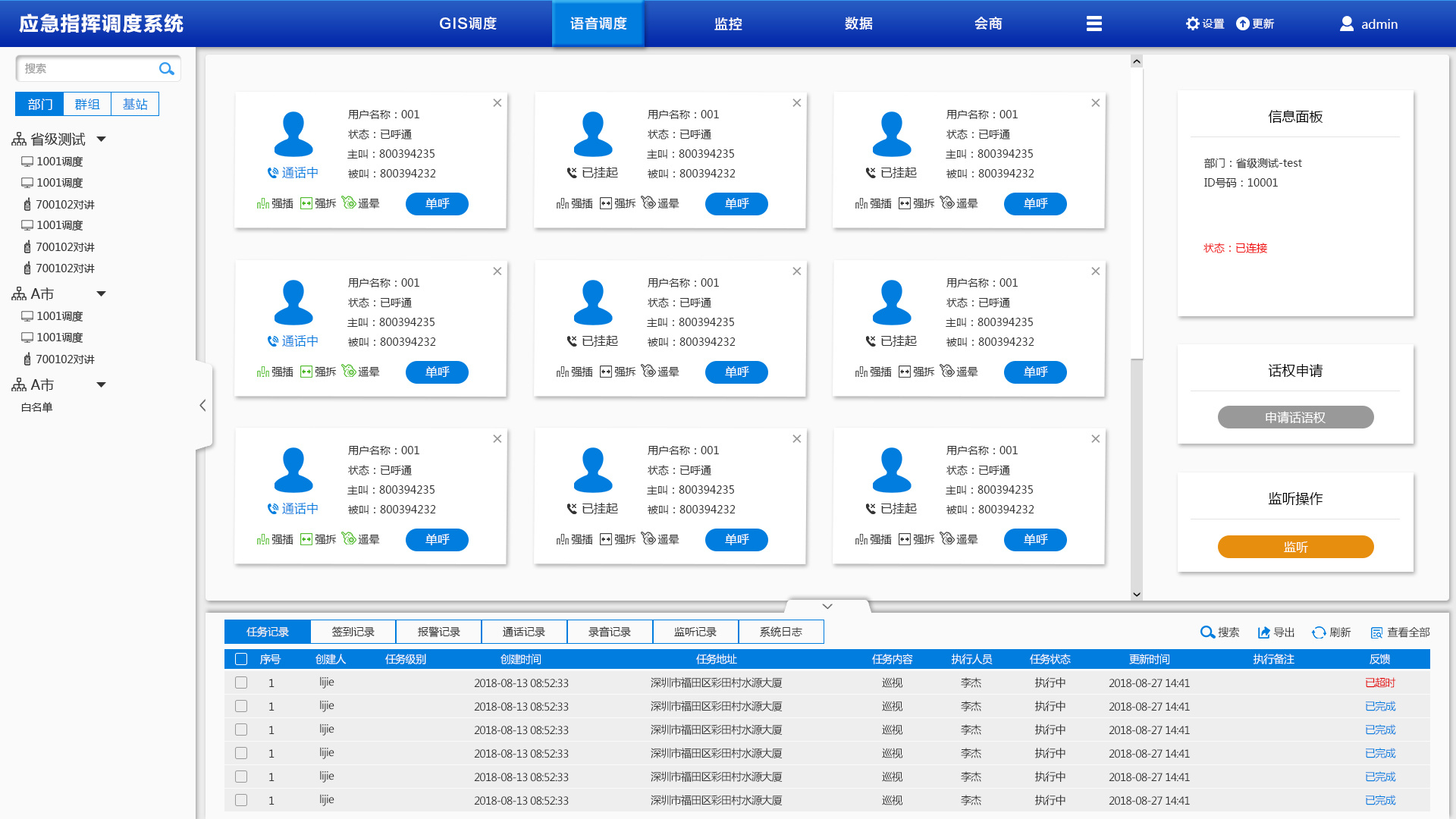The width and height of the screenshot is (1456, 819).
Task: Select 强插 on the first call card
Action: coord(275,203)
